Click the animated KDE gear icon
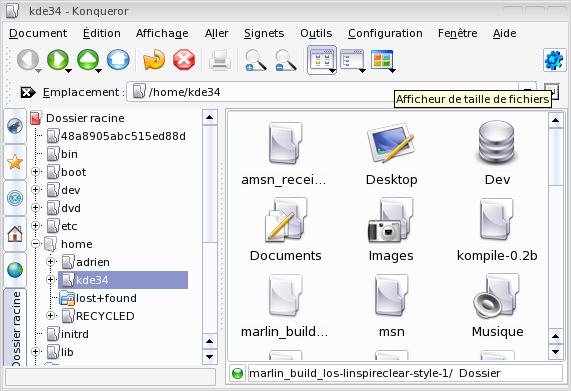571x391 pixels. coord(554,60)
